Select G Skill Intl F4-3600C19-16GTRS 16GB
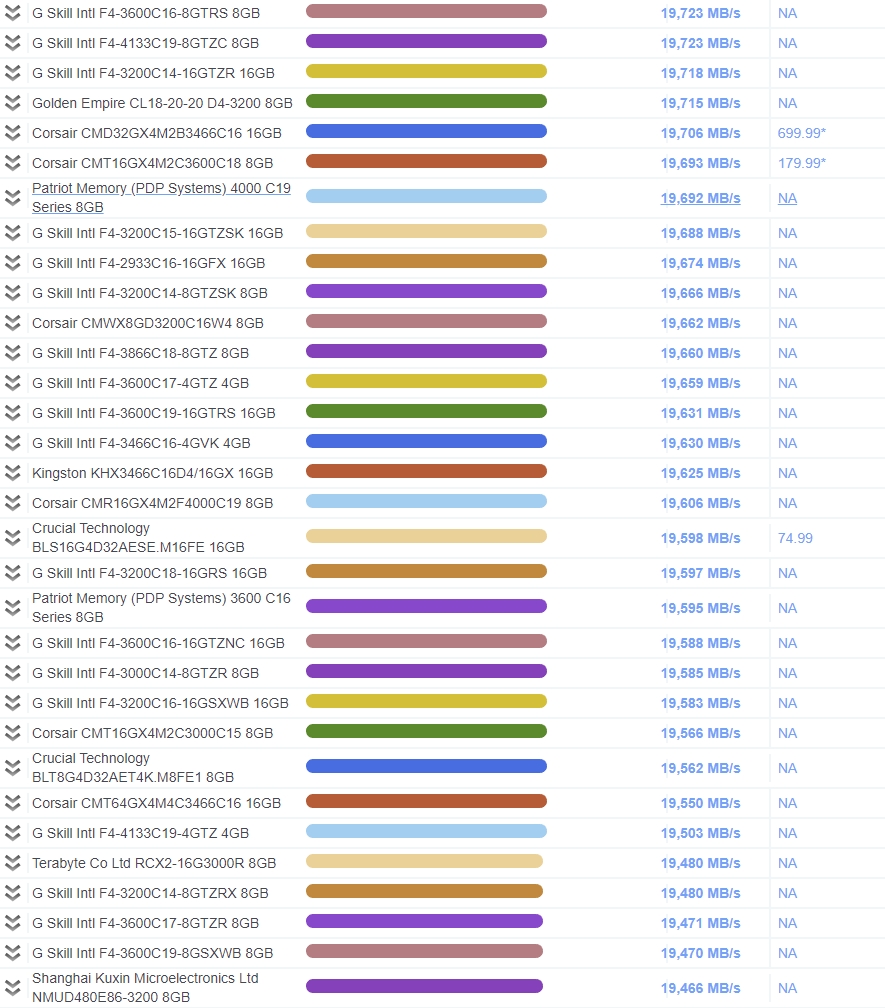885x1008 pixels. click(x=154, y=413)
